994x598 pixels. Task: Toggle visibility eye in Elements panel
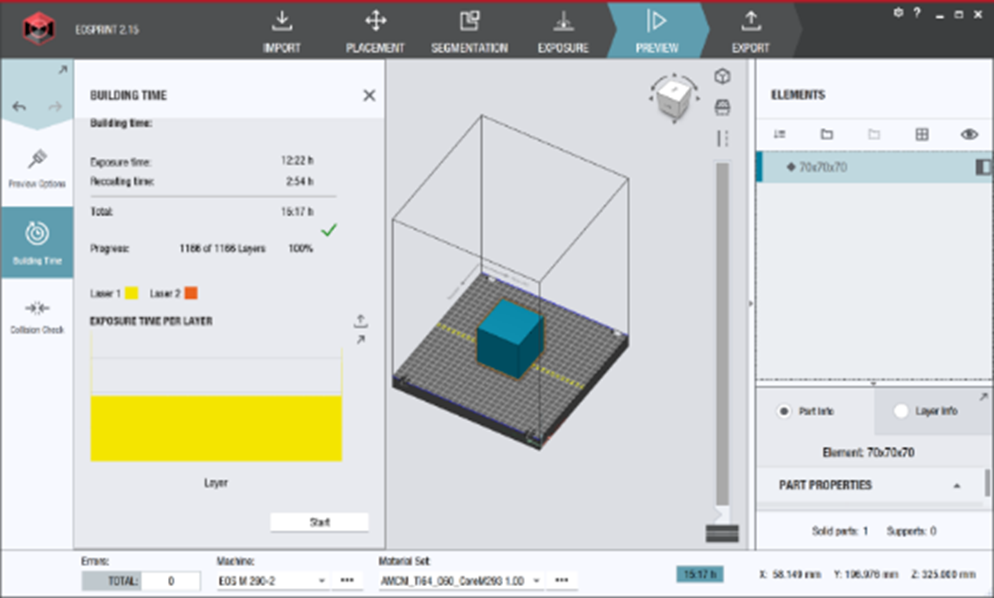coord(968,134)
